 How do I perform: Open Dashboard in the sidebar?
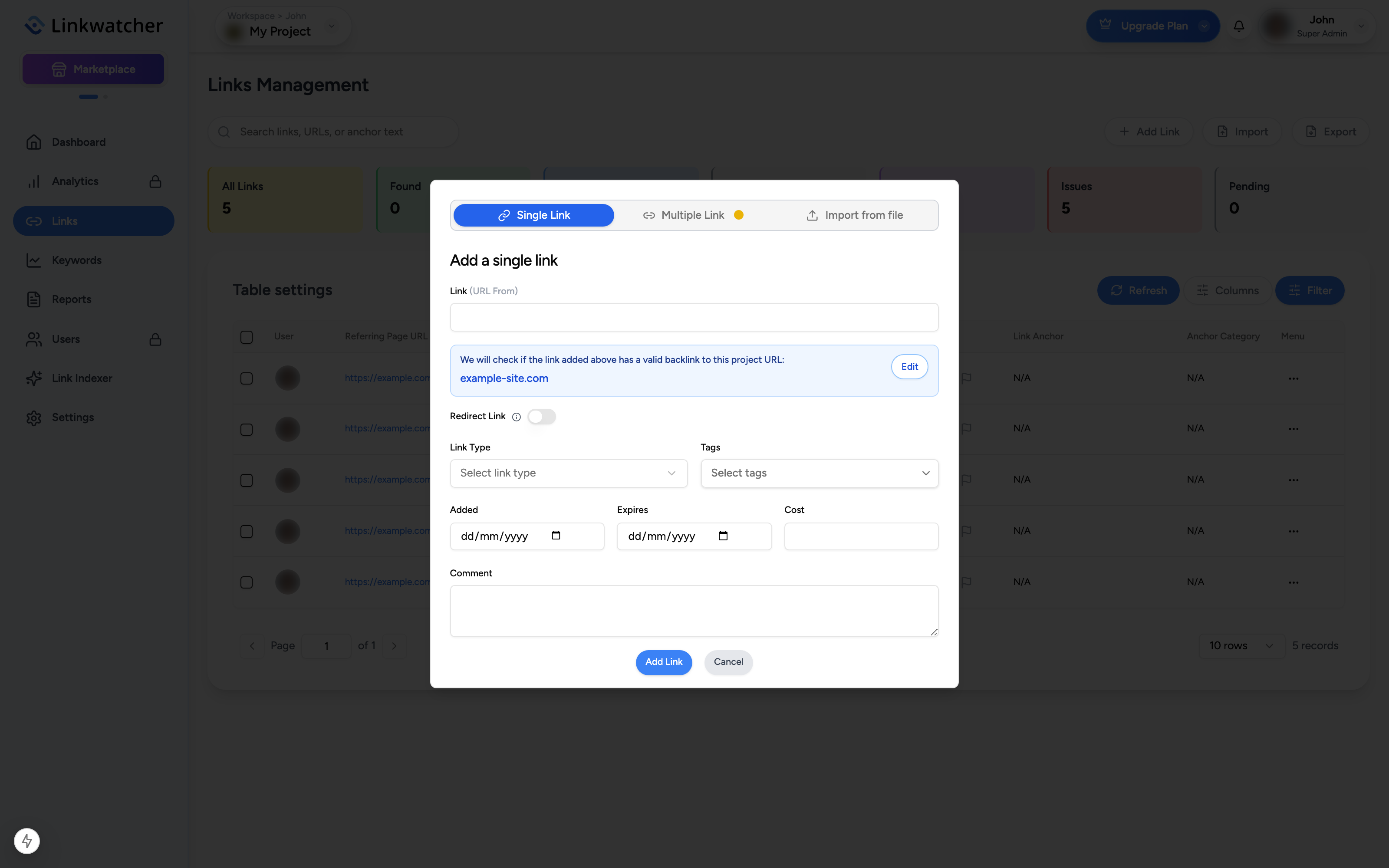click(x=94, y=142)
